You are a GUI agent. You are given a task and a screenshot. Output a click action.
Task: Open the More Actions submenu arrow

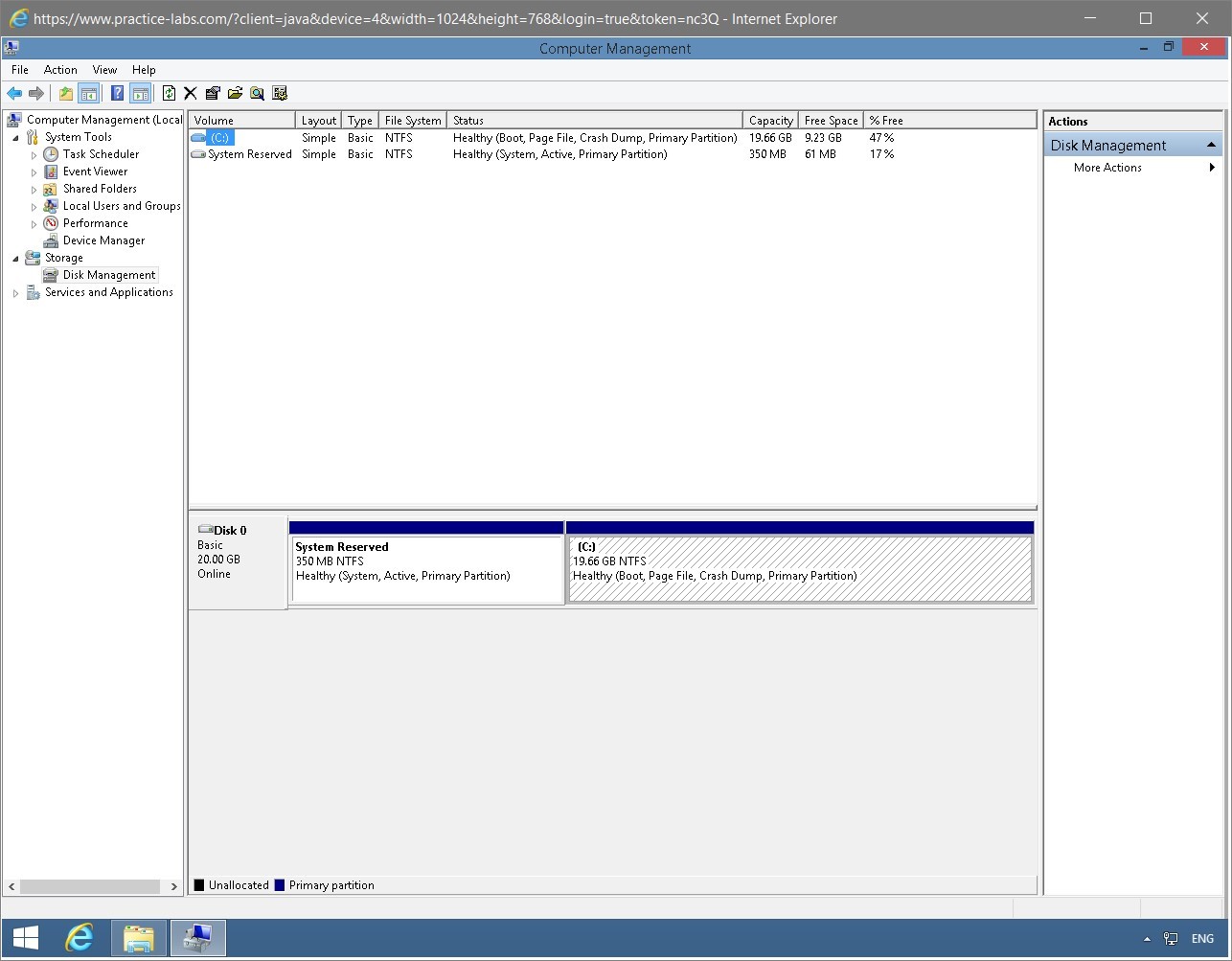1211,167
